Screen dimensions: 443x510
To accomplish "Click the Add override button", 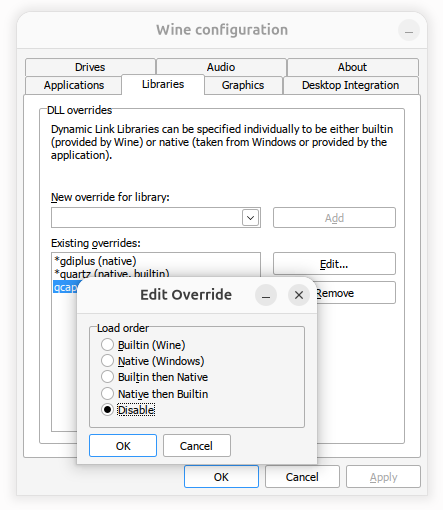I will pos(334,218).
